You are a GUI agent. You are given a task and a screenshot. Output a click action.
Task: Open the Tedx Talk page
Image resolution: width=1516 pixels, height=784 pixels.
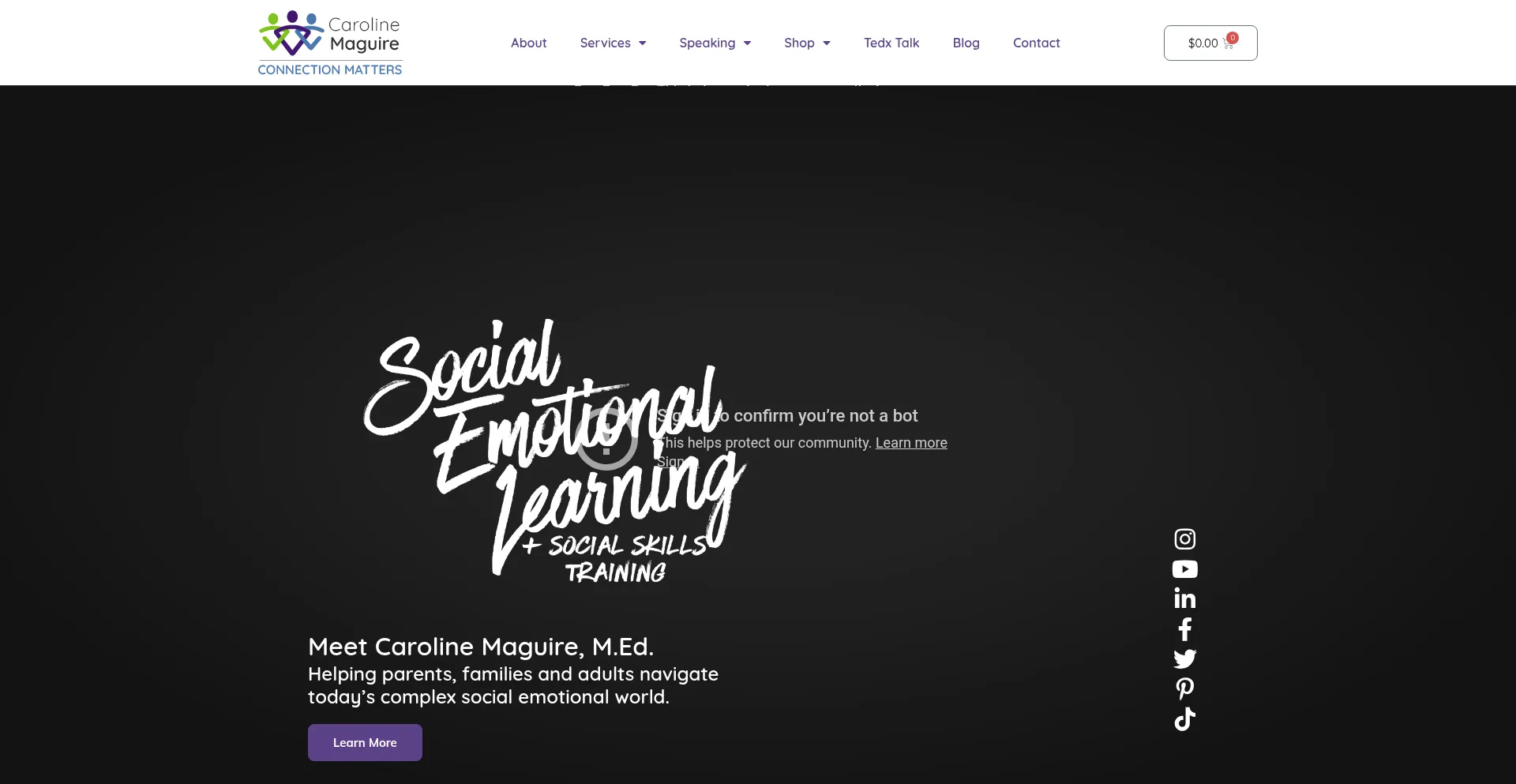(891, 43)
